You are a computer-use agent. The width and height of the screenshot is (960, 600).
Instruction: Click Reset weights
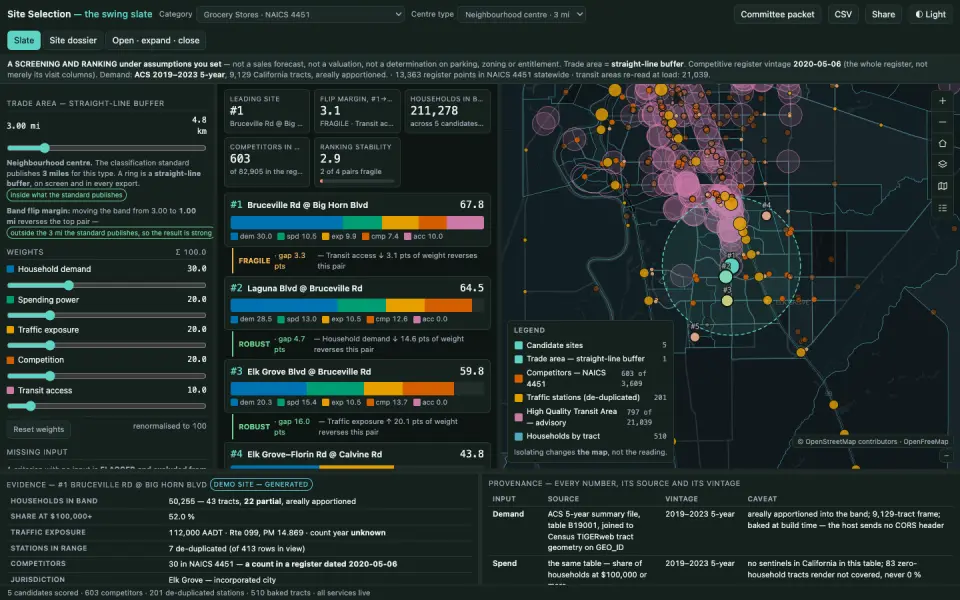point(39,429)
